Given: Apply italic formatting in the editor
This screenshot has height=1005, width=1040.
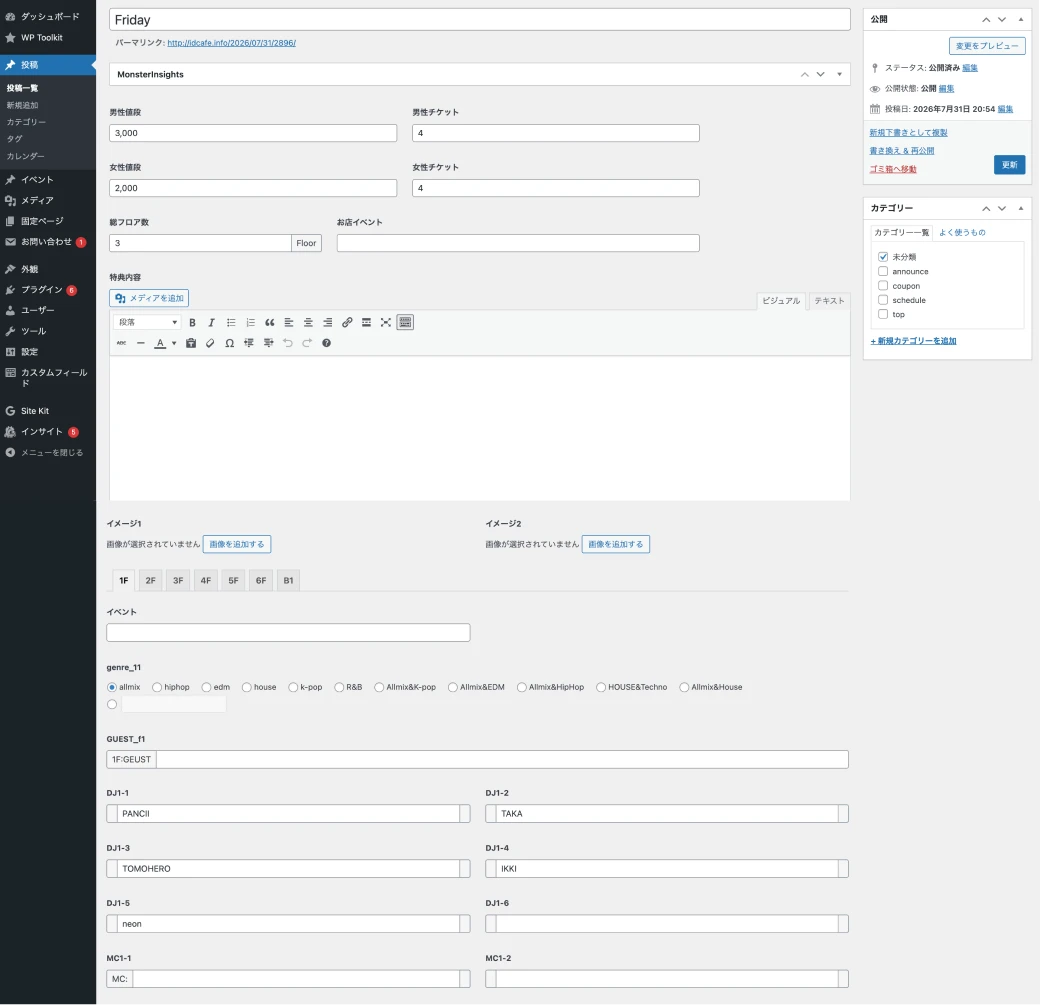Looking at the screenshot, I should (x=212, y=322).
